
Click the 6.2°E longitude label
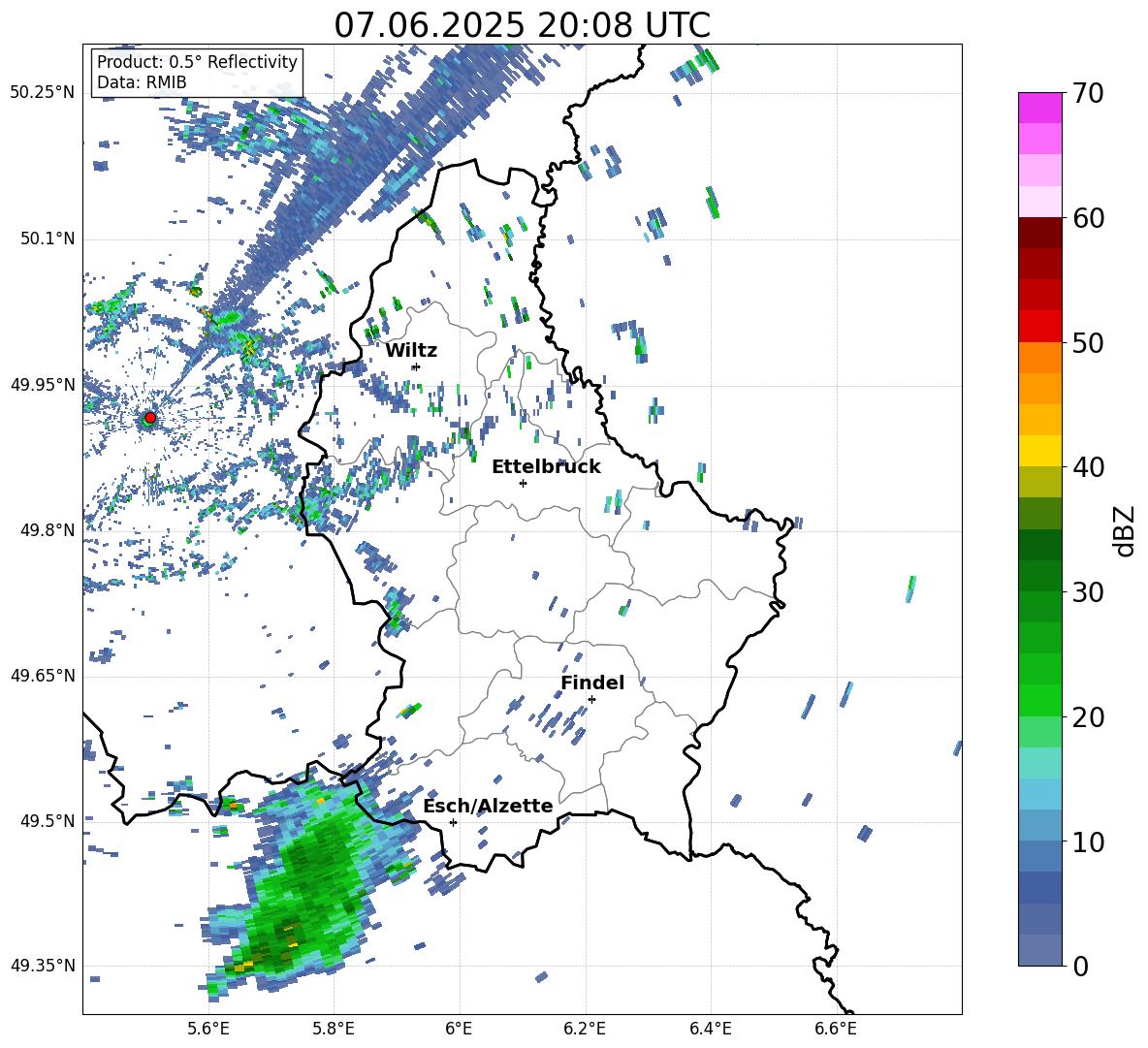[x=585, y=1029]
